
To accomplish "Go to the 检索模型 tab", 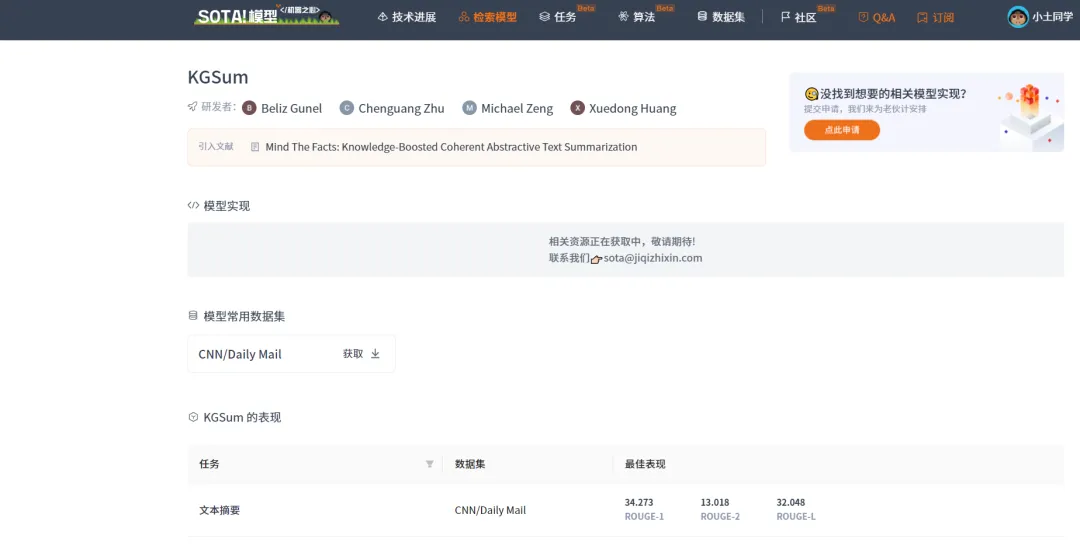I will (488, 17).
